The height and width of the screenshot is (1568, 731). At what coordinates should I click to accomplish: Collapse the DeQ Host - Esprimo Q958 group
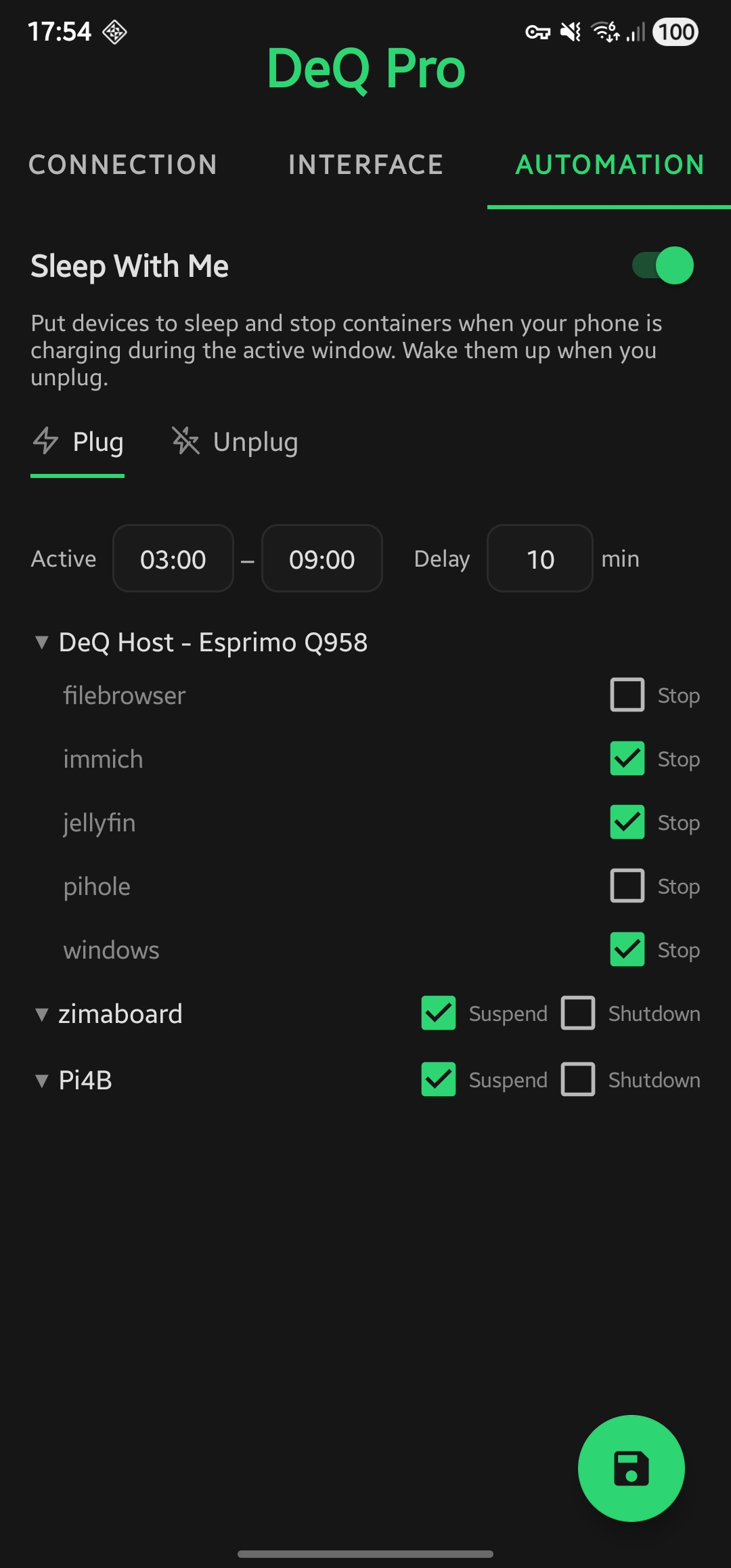click(x=42, y=642)
